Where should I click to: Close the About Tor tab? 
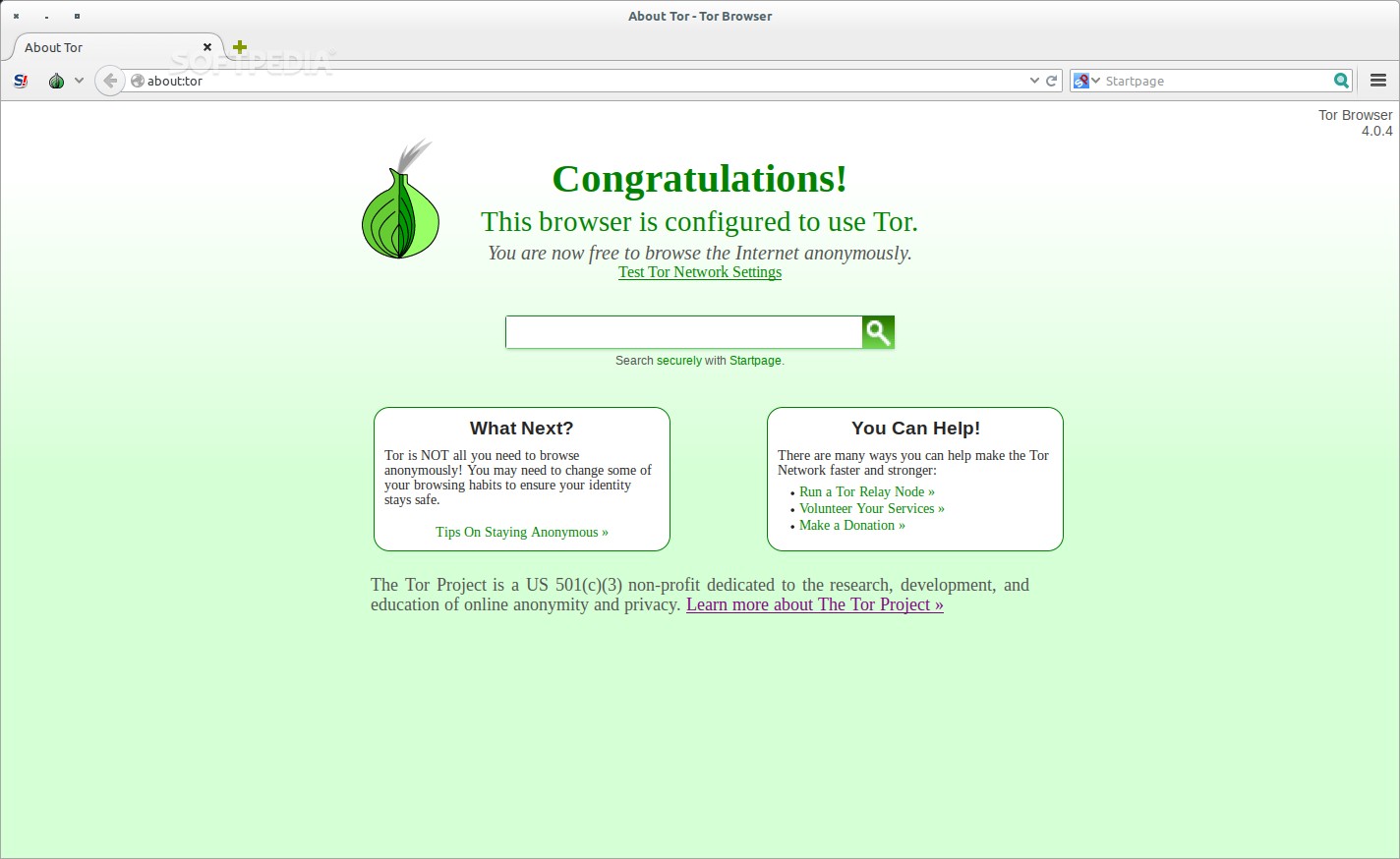pos(207,47)
